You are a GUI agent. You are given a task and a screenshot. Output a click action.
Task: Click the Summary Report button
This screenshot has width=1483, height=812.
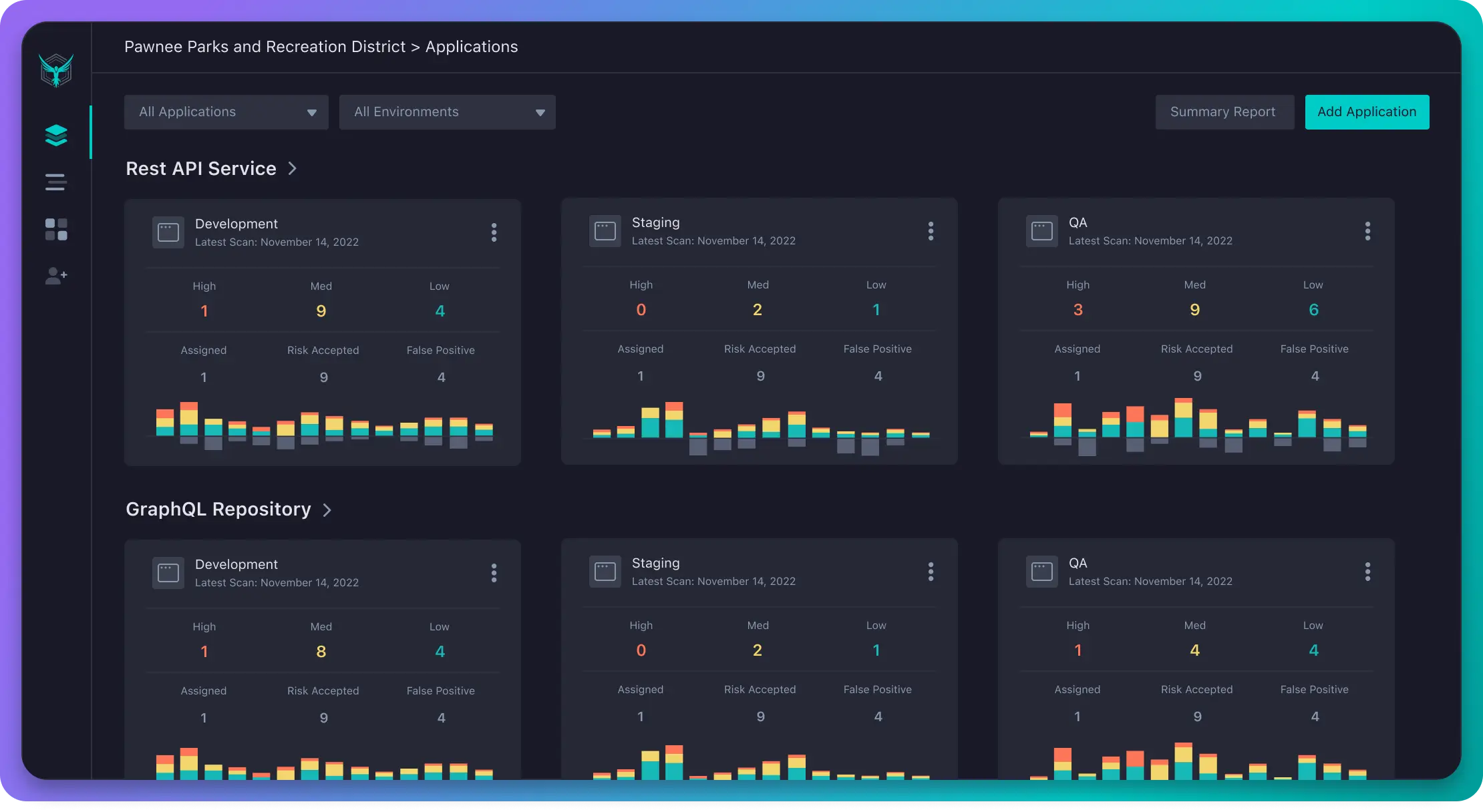coord(1224,112)
